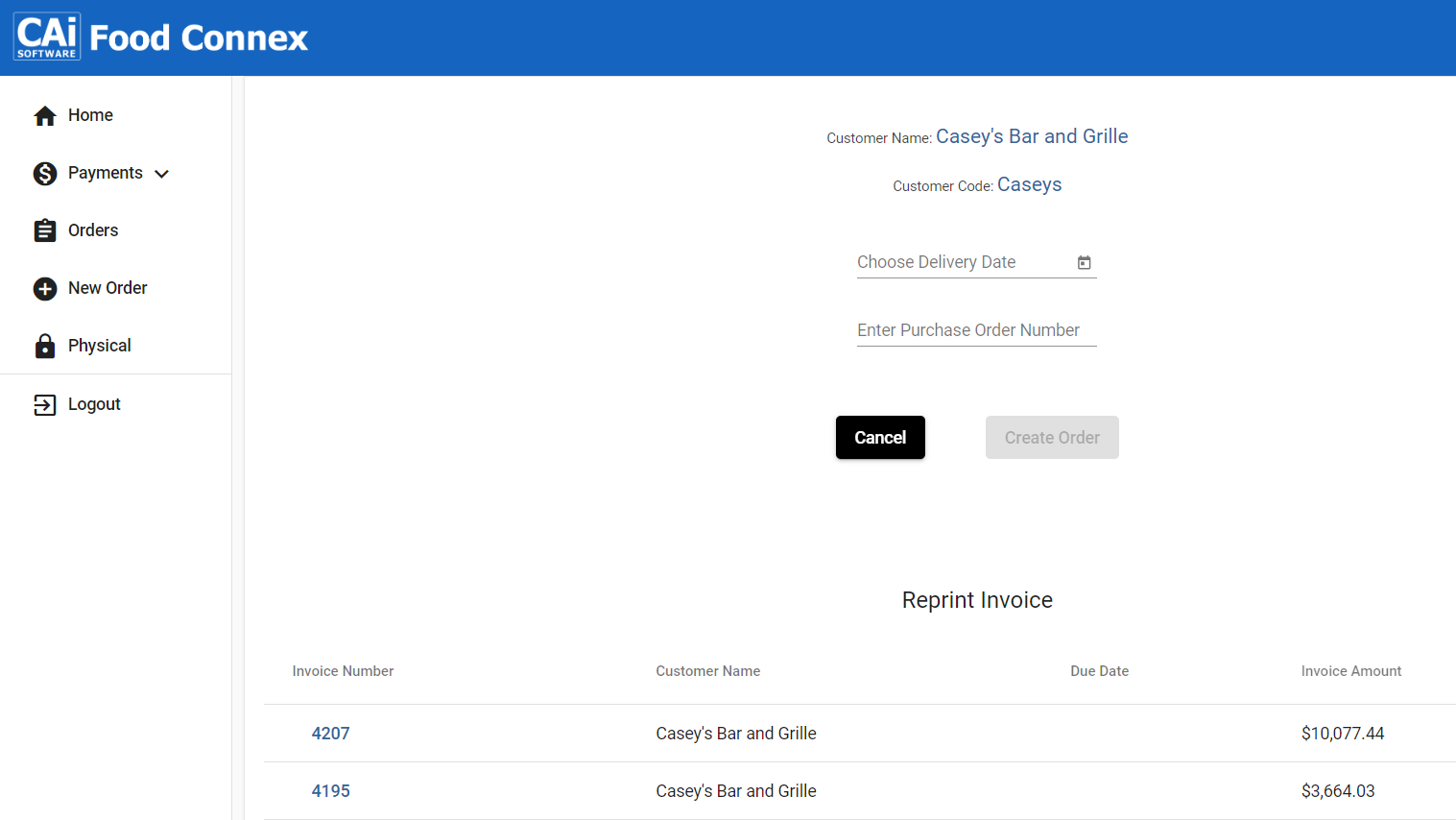Click the CAi Software logo
Image resolution: width=1456 pixels, height=820 pixels.
(47, 37)
